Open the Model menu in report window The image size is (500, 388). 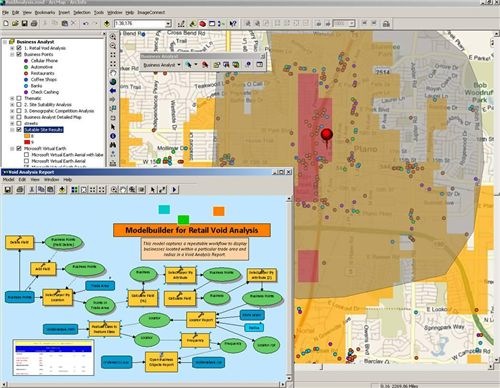pyautogui.click(x=9, y=180)
